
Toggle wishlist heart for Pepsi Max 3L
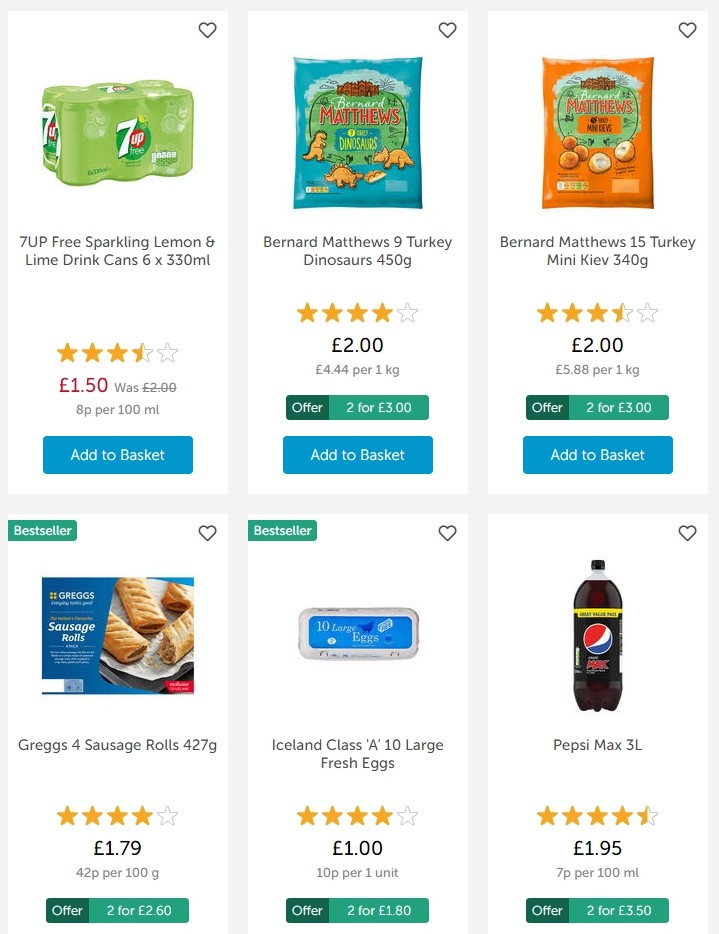point(687,533)
